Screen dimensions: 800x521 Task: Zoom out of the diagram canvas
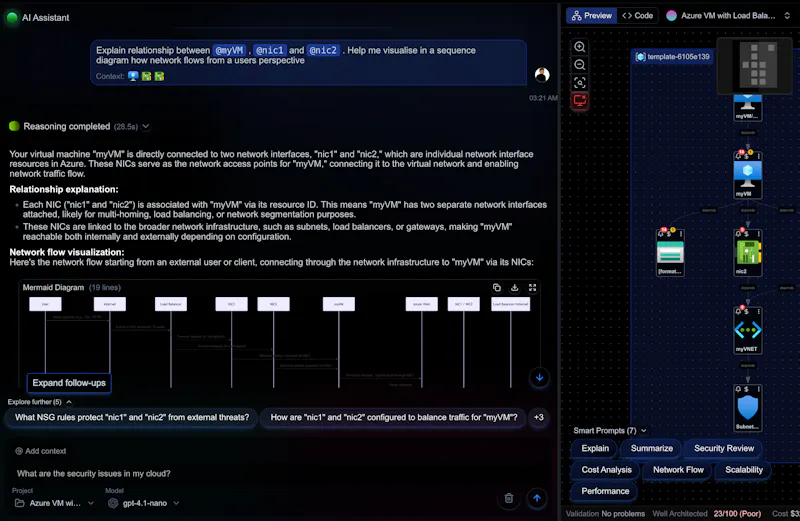(x=580, y=65)
